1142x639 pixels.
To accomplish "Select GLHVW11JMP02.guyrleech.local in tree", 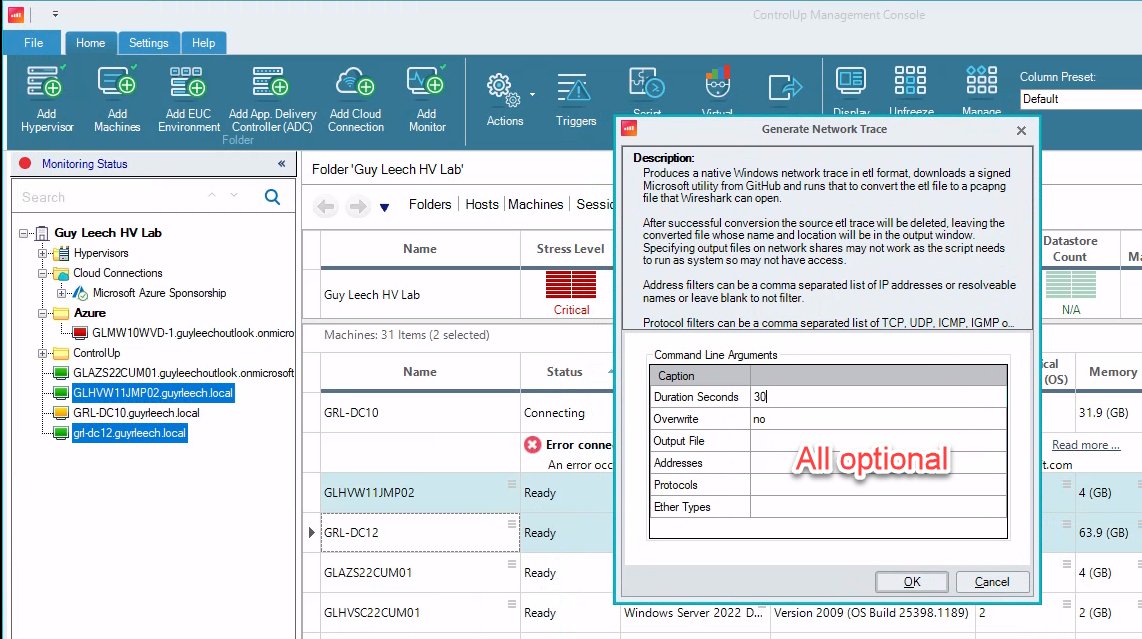I will tap(153, 393).
